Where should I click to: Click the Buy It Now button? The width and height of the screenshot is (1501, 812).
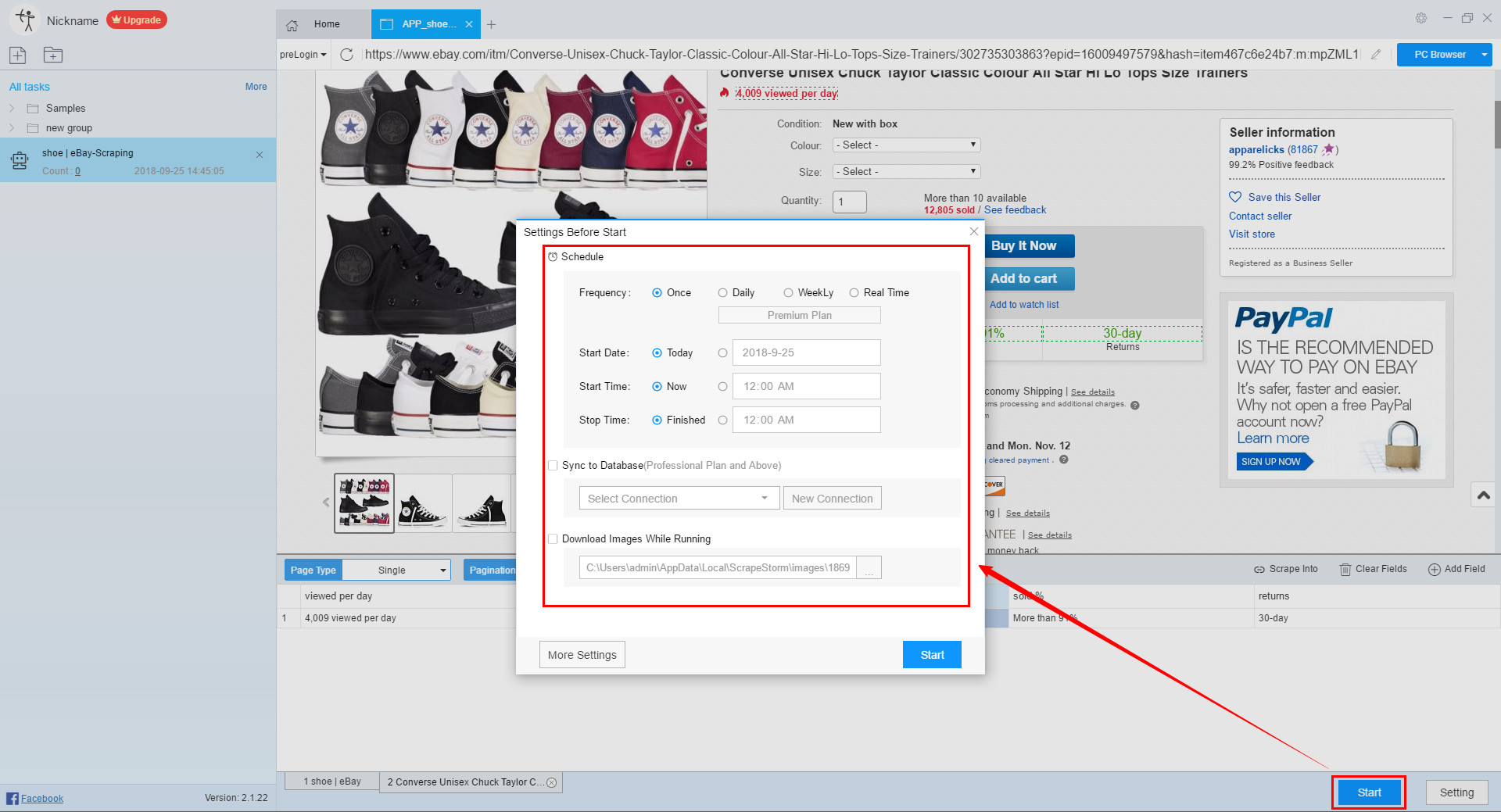[x=1029, y=246]
